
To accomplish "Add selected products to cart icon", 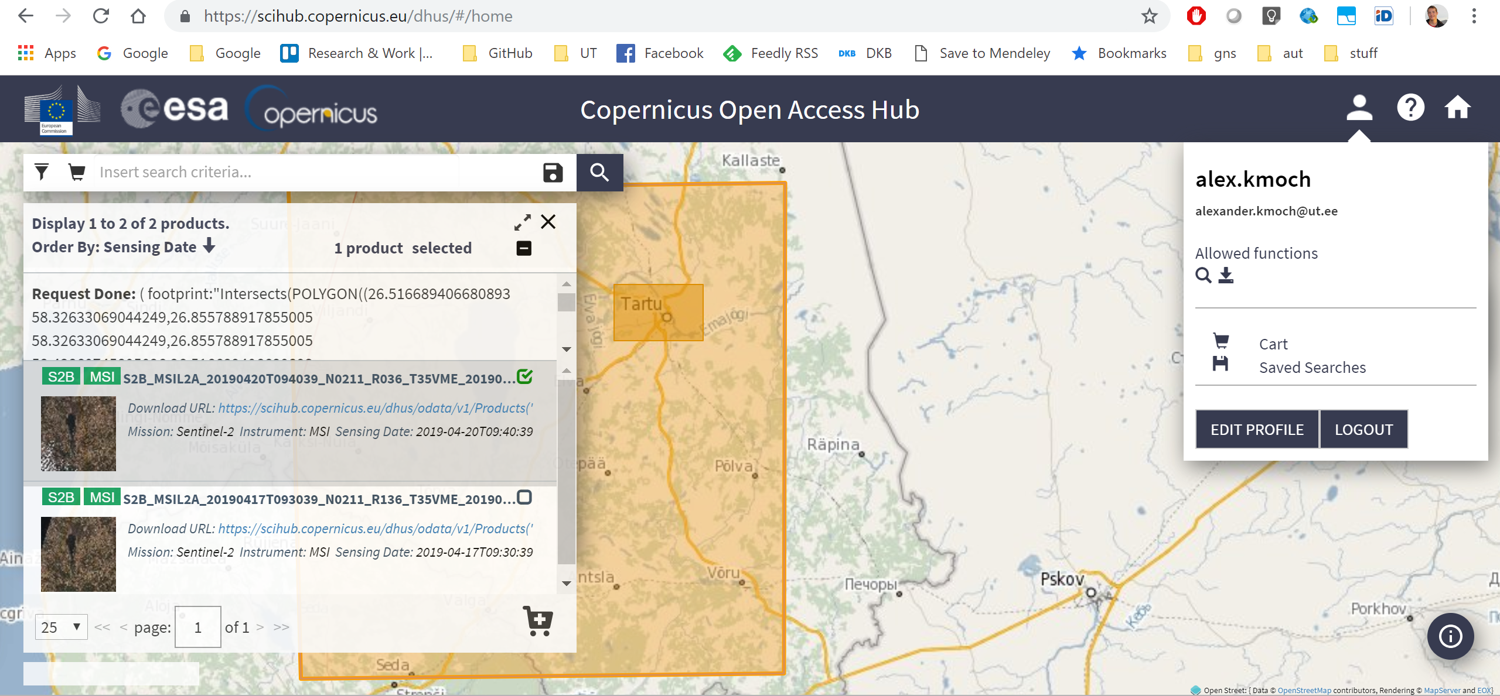I will [538, 621].
